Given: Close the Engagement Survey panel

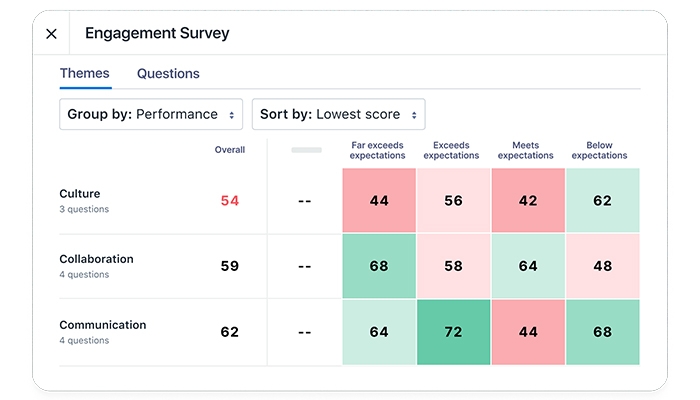Looking at the screenshot, I should tap(52, 34).
